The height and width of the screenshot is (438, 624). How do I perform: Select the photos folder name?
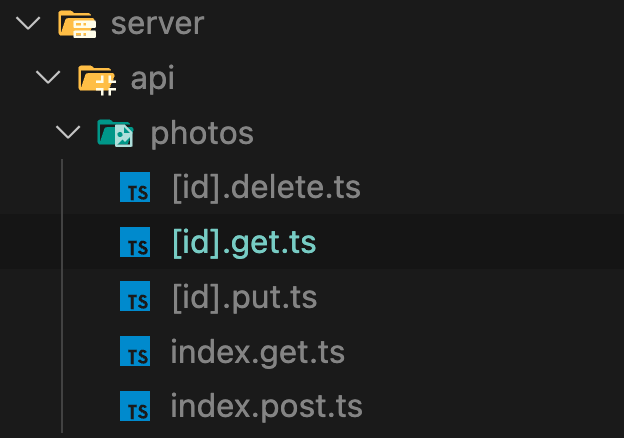pos(202,133)
